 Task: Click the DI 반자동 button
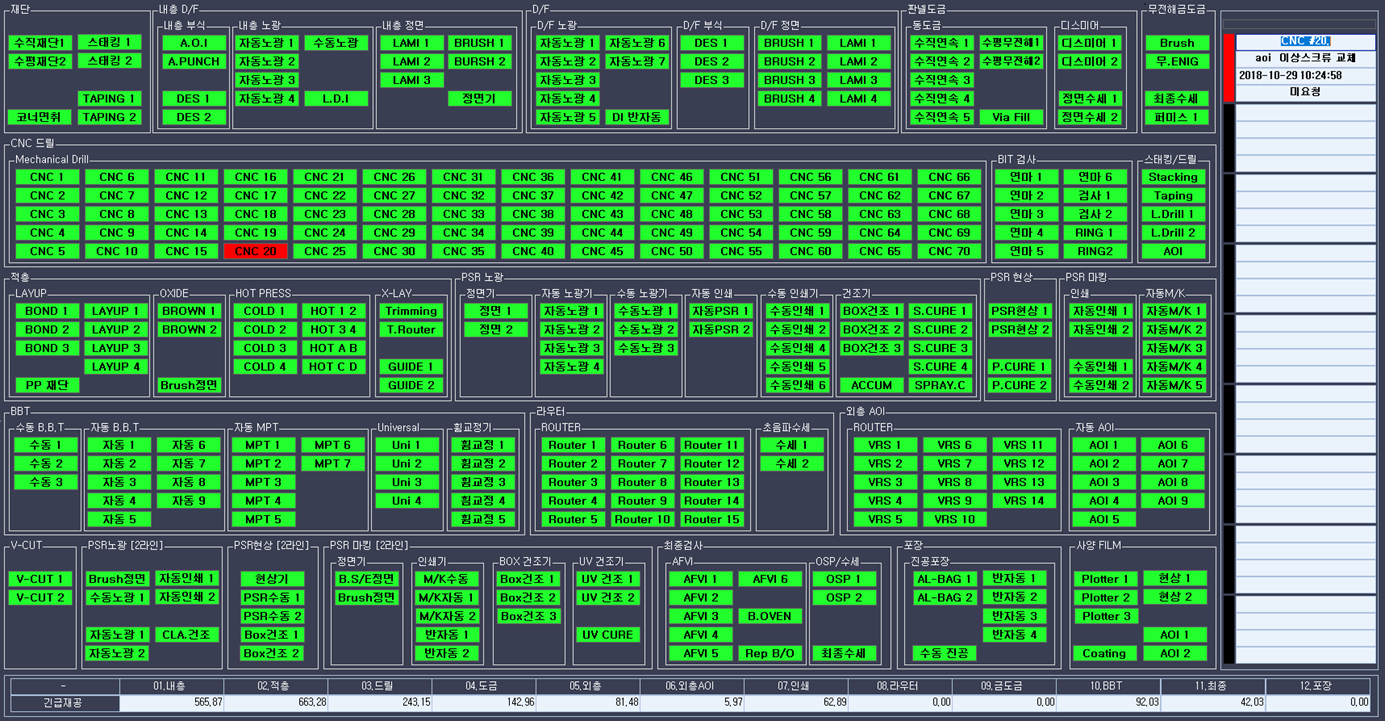637,117
